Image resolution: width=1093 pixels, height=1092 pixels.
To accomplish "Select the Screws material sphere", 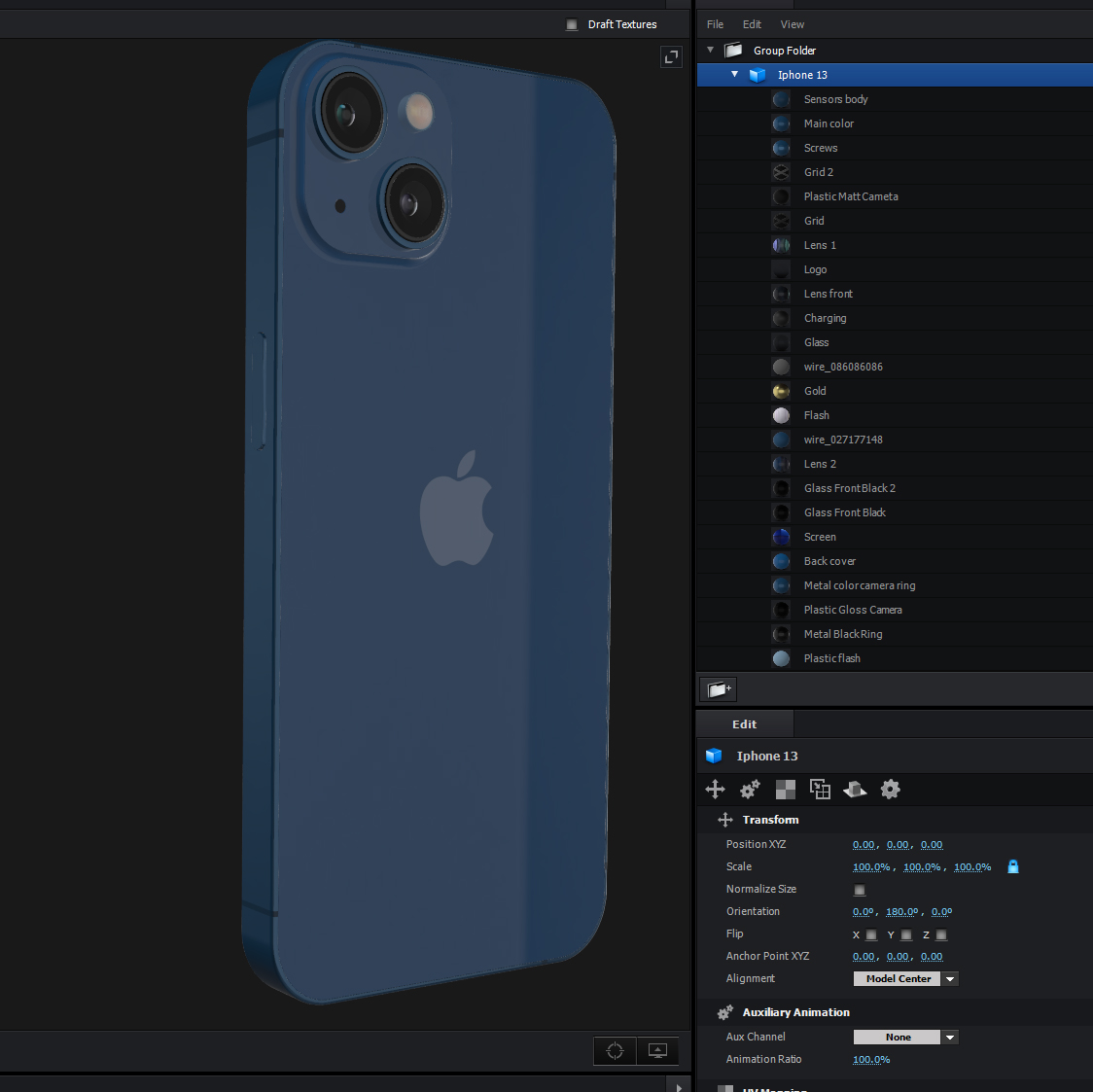I will 781,148.
